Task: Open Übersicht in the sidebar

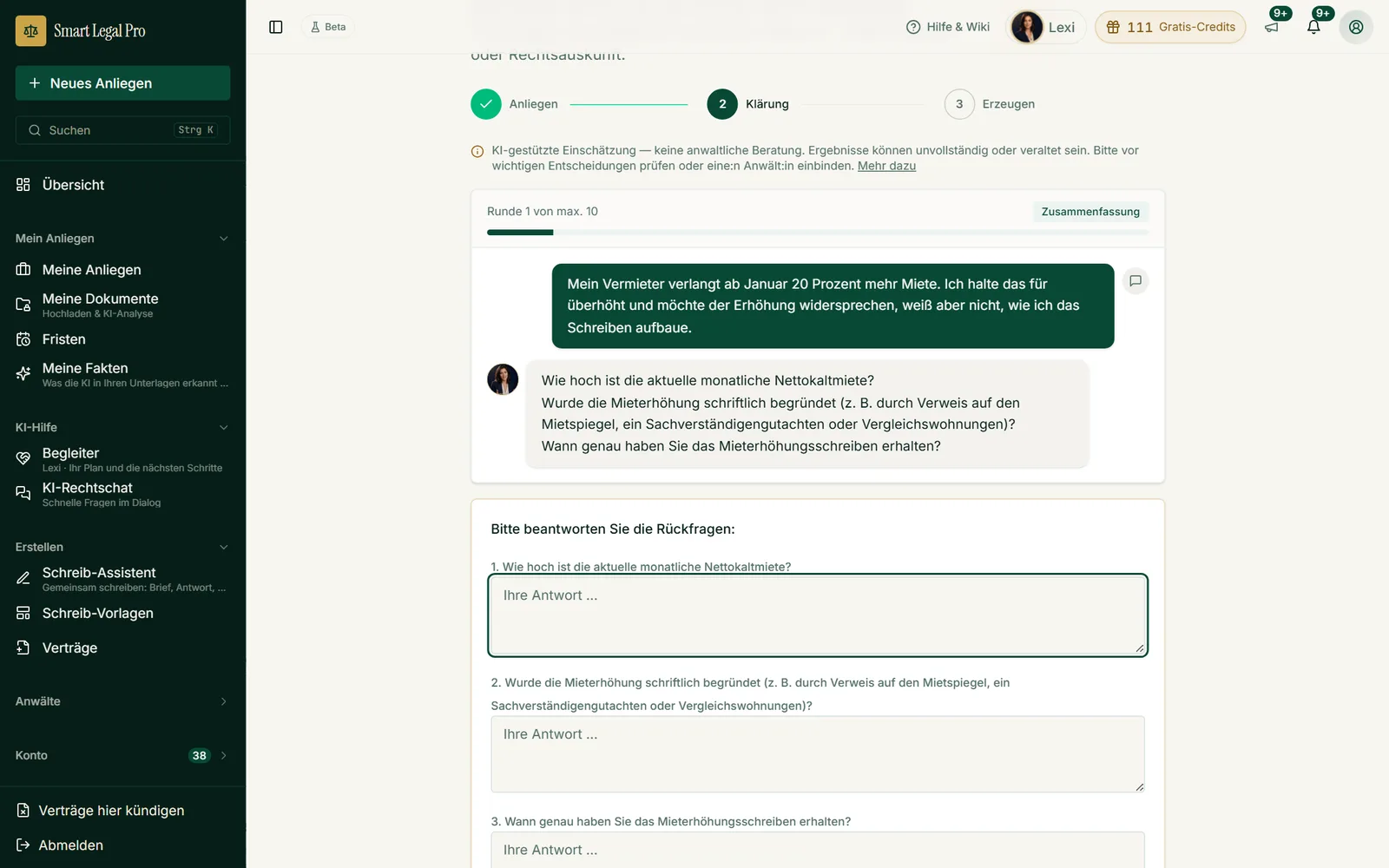Action: 122,185
